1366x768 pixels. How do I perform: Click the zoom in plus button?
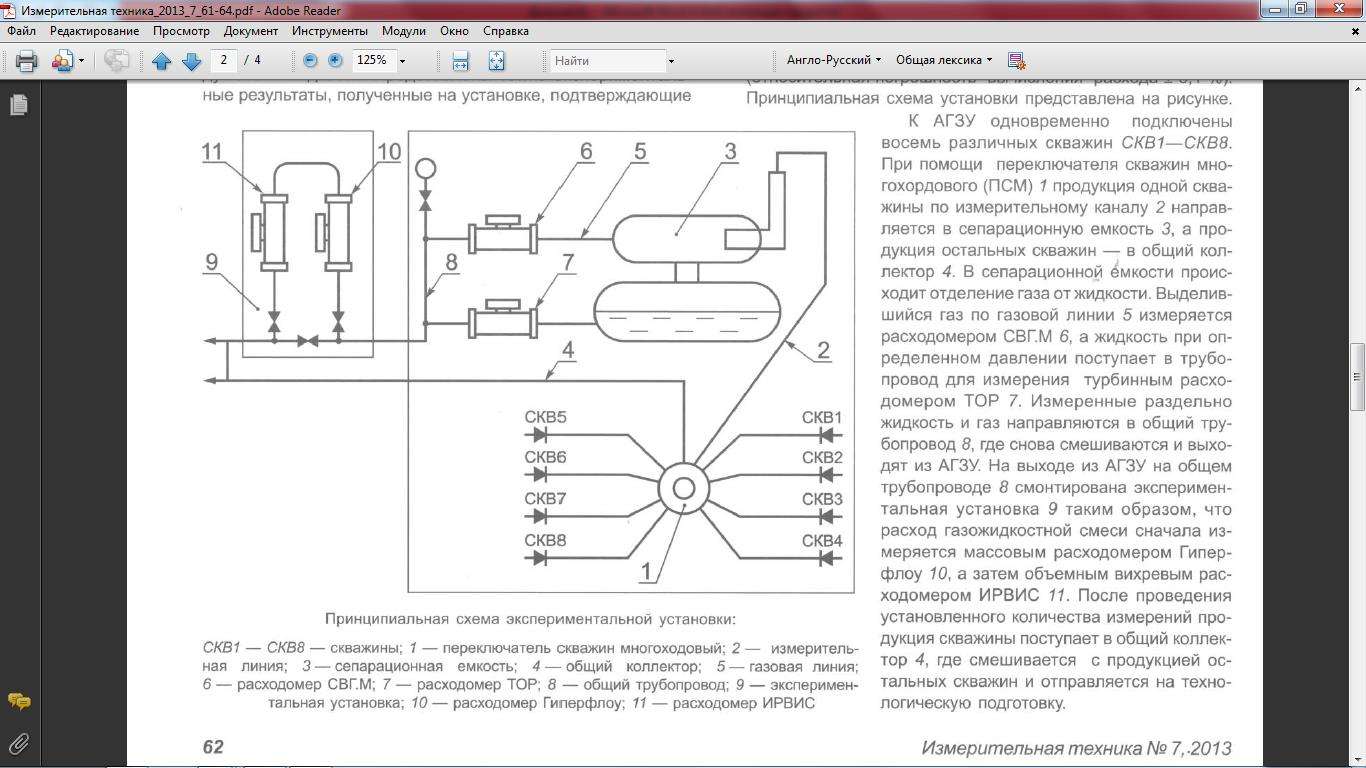click(x=335, y=61)
